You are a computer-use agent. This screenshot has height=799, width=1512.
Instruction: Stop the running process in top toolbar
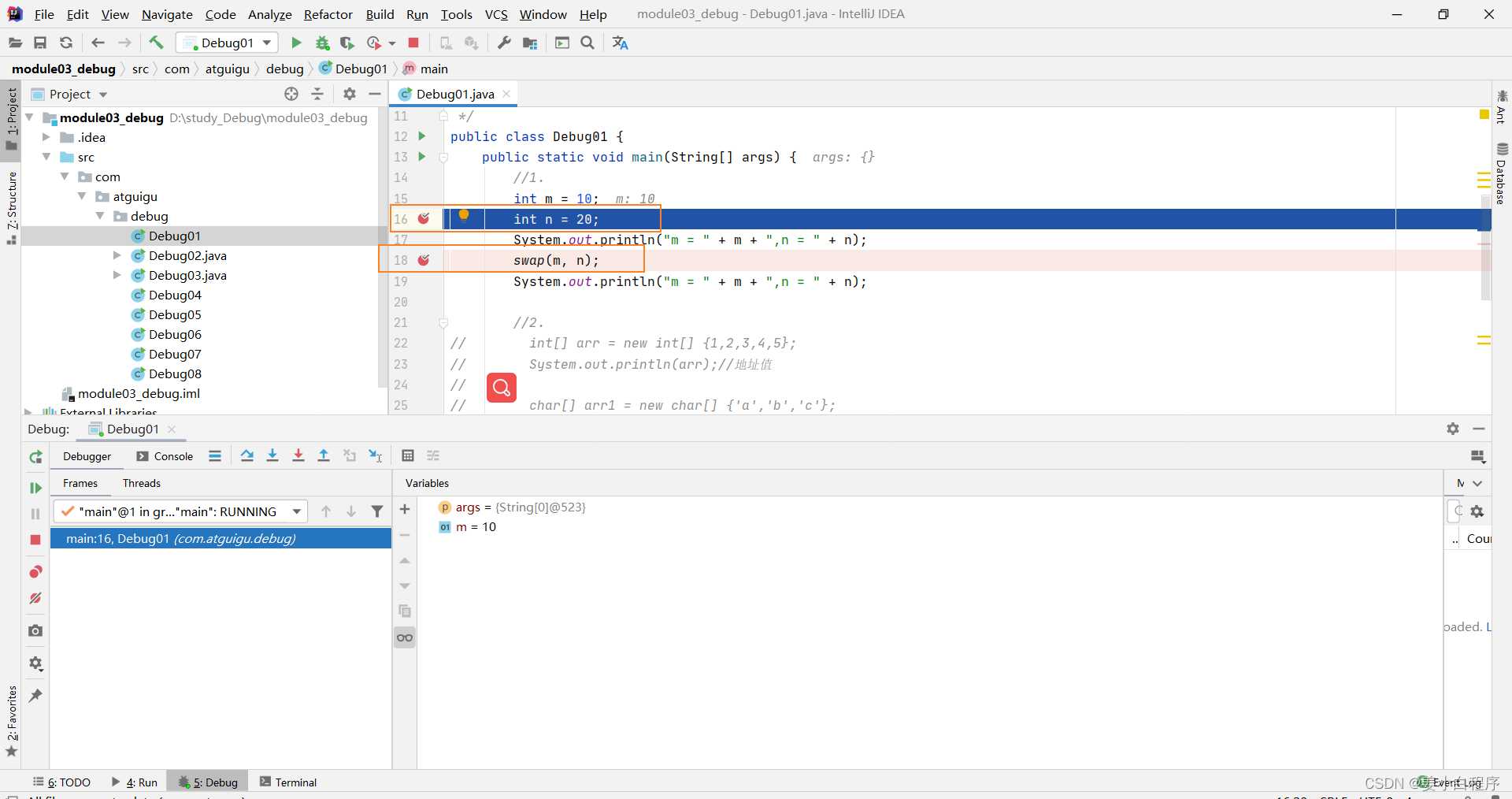coord(413,43)
